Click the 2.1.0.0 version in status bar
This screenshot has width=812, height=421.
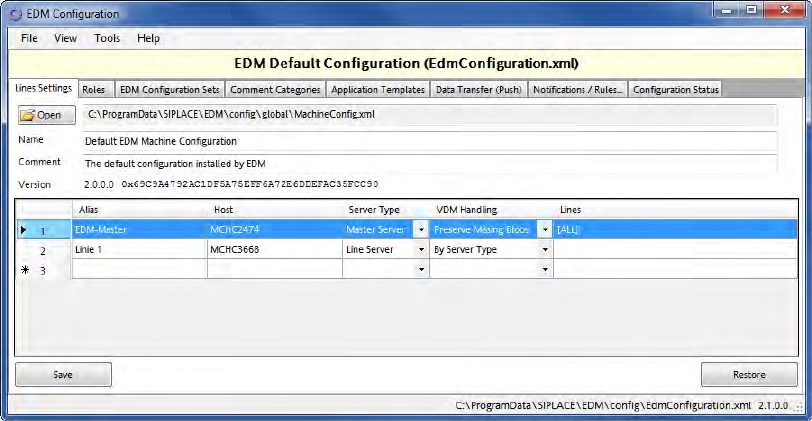(773, 405)
